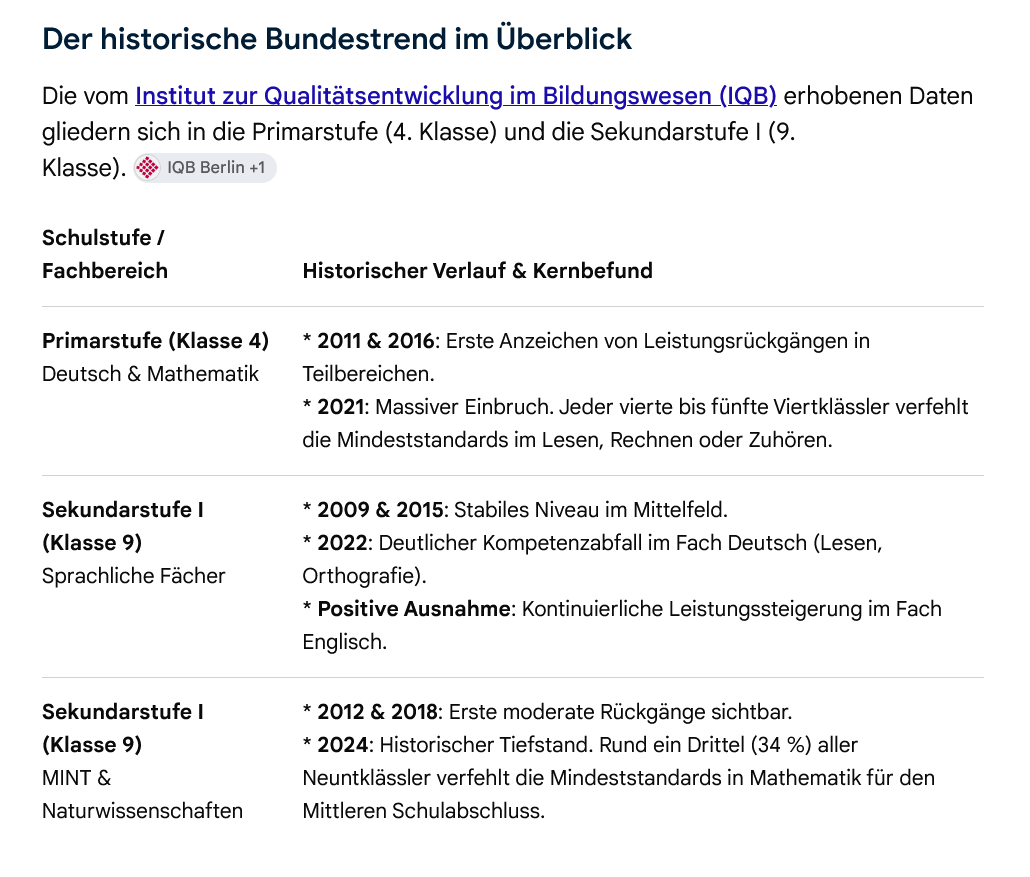Screen dimensions: 1030x877
Task: Click the red IQB Berlin logo icon
Action: coord(147,168)
